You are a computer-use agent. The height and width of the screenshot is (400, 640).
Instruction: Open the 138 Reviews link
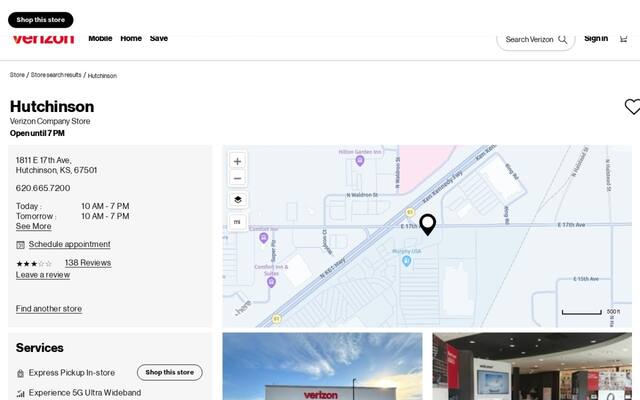[x=88, y=263]
